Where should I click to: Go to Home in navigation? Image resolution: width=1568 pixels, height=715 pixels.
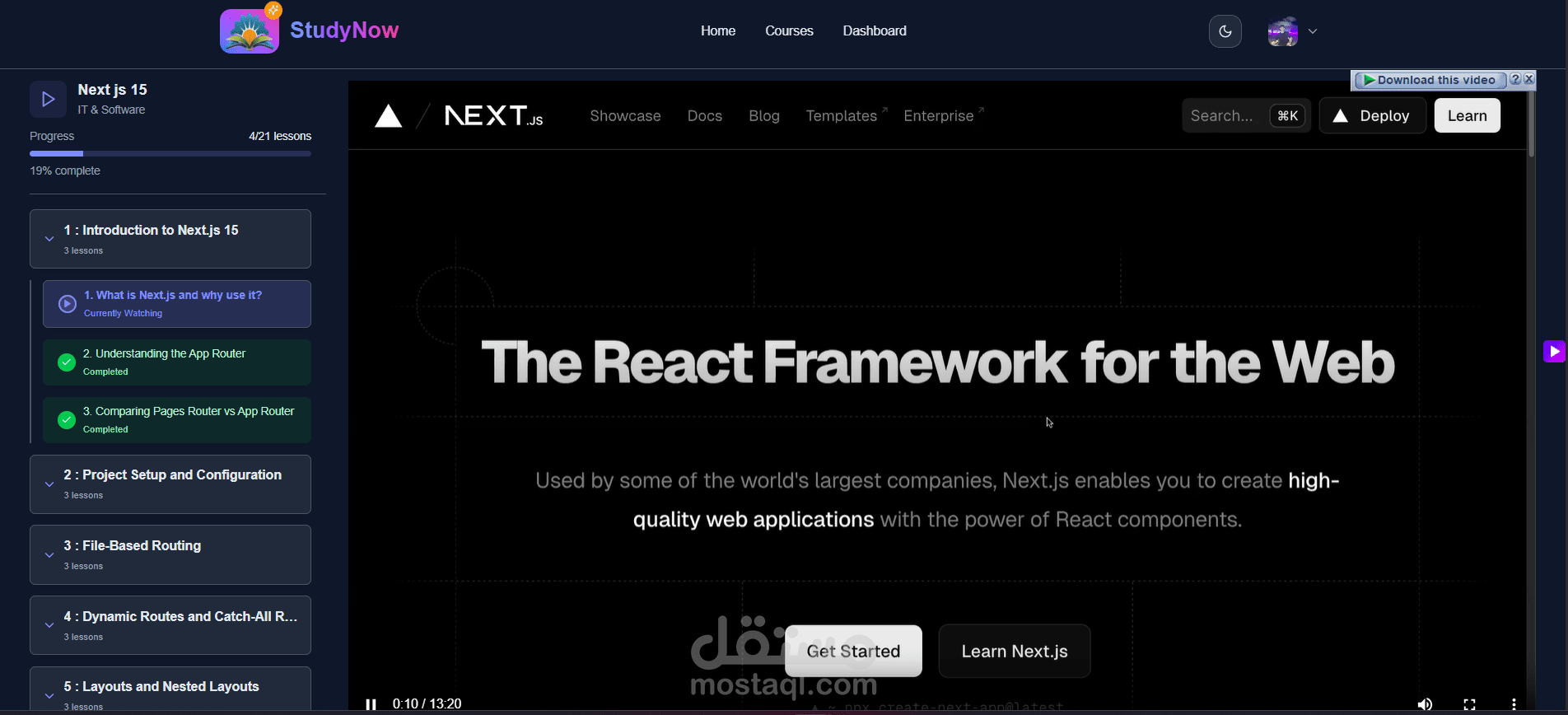pos(718,30)
